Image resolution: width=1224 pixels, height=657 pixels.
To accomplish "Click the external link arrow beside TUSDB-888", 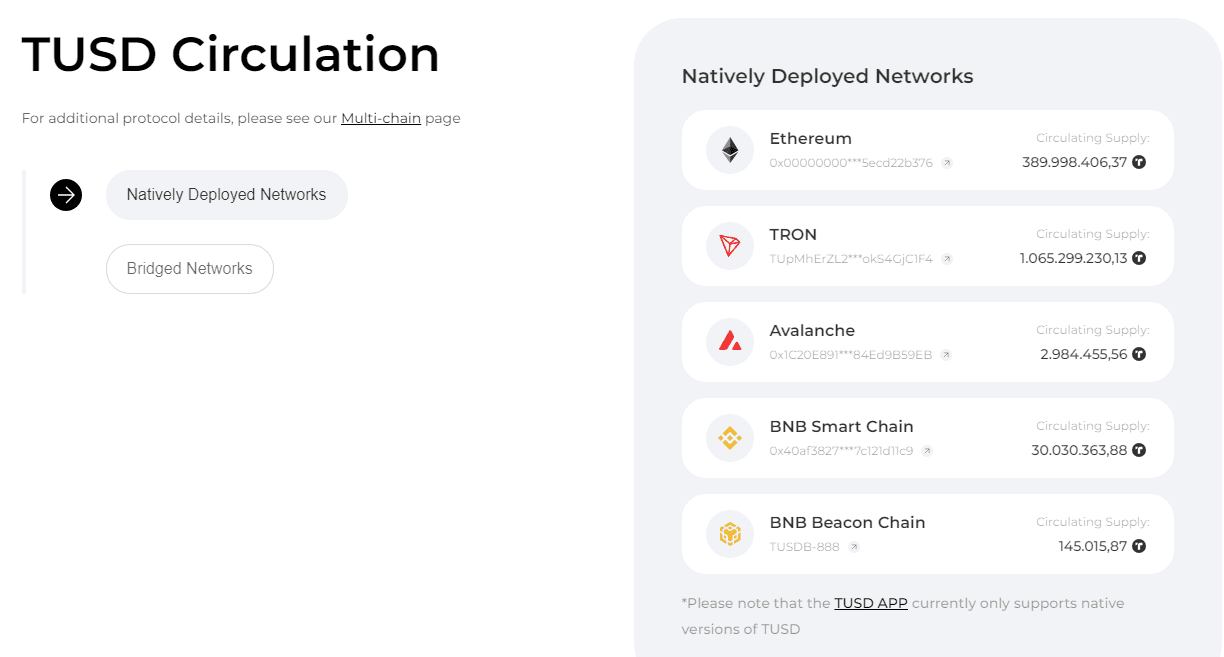I will coord(853,546).
